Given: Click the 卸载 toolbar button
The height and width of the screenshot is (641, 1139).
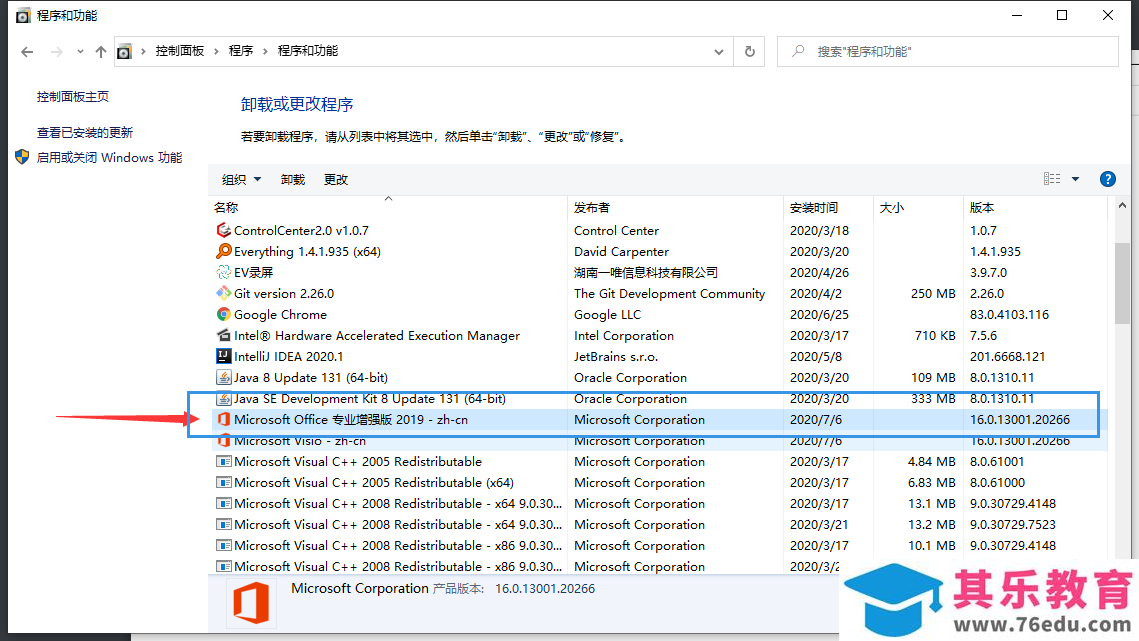Looking at the screenshot, I should [293, 180].
